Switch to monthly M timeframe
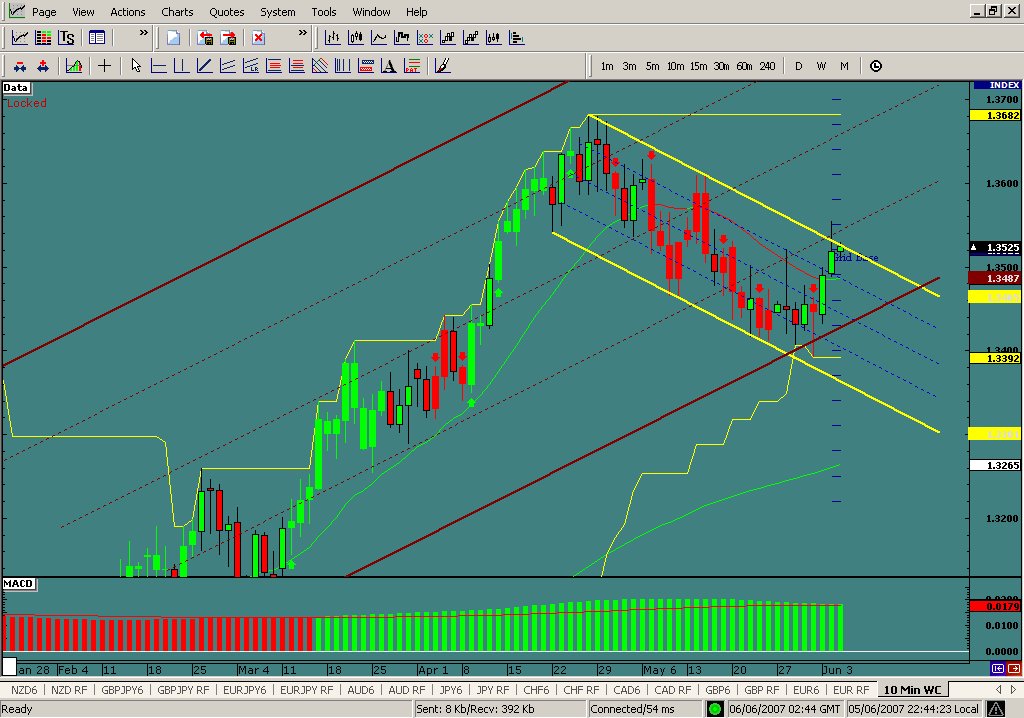Viewport: 1024px width, 718px height. pos(844,66)
